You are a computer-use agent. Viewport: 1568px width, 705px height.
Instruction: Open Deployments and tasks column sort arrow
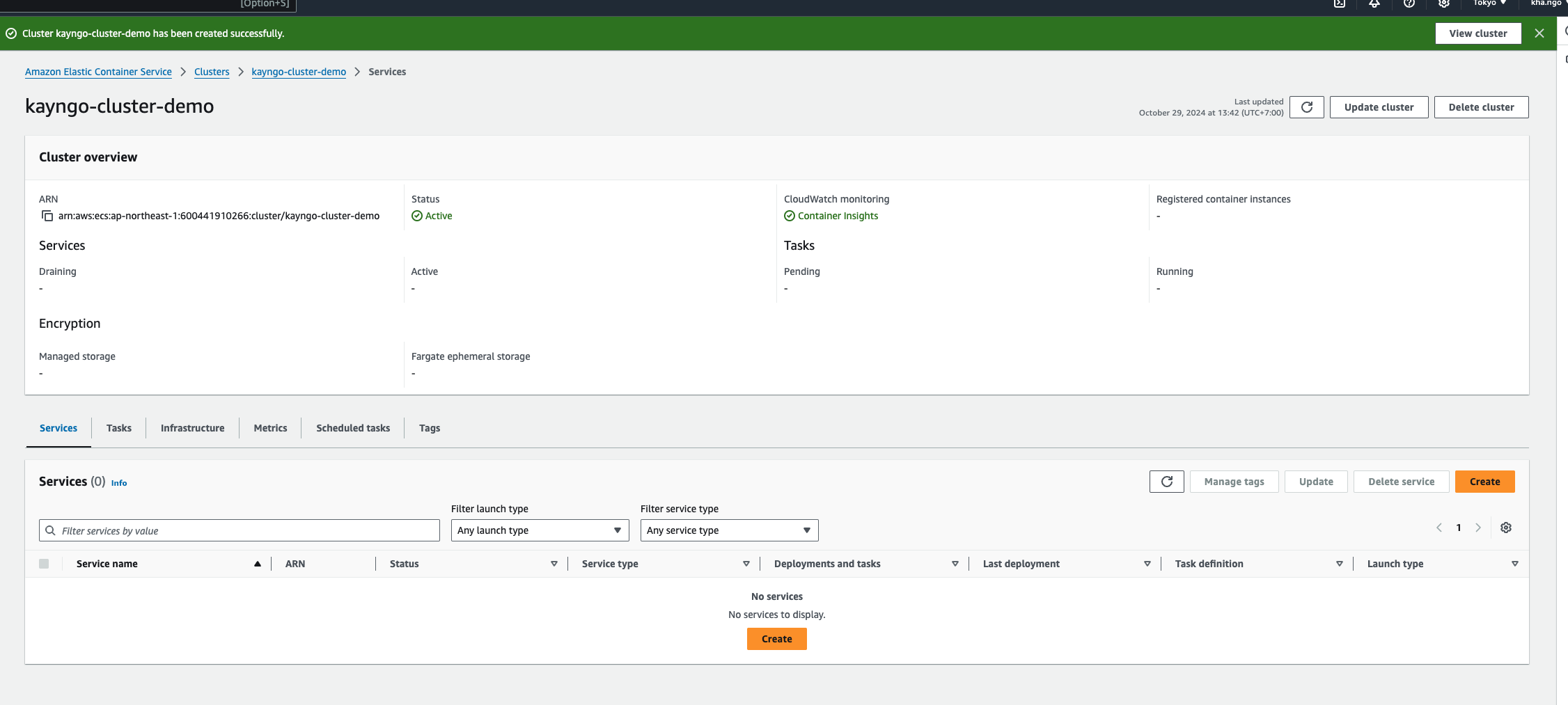click(955, 564)
